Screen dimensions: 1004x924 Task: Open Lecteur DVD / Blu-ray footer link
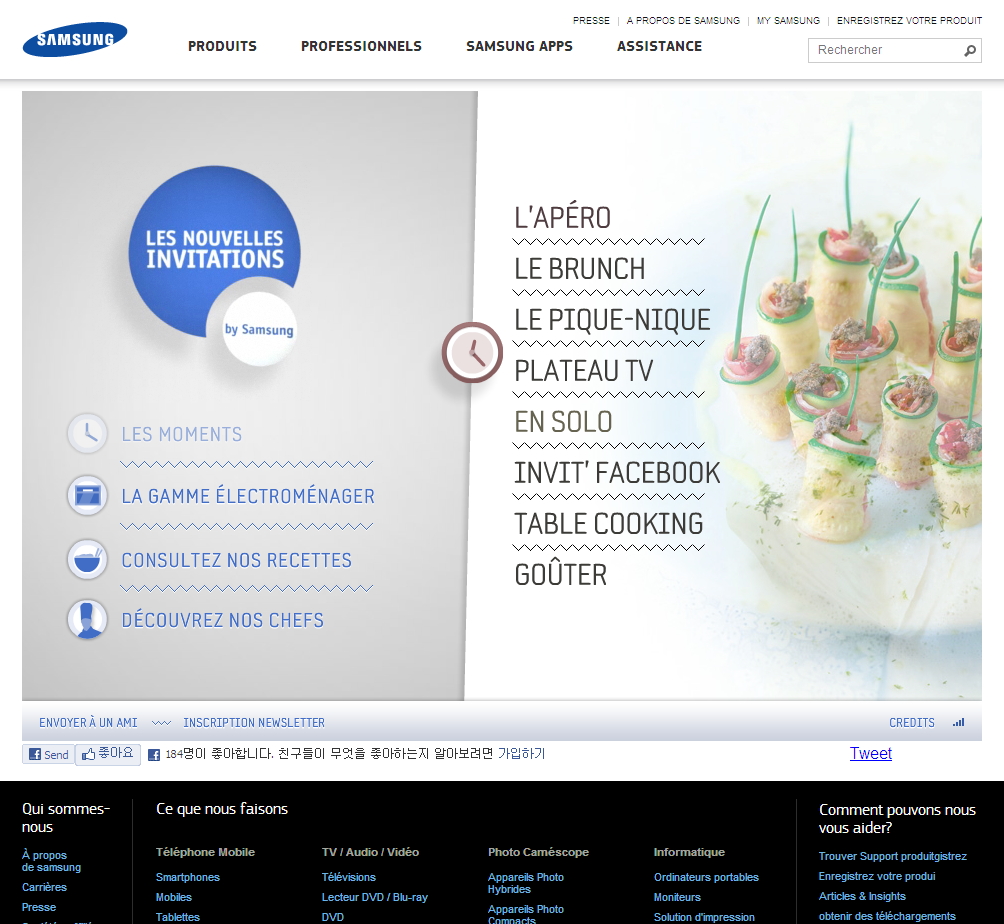375,898
